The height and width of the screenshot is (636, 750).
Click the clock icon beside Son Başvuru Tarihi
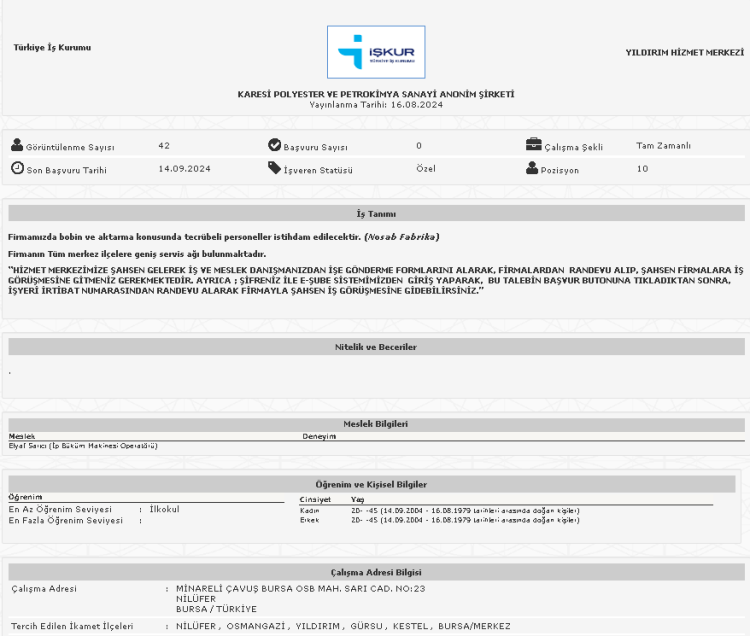17,168
